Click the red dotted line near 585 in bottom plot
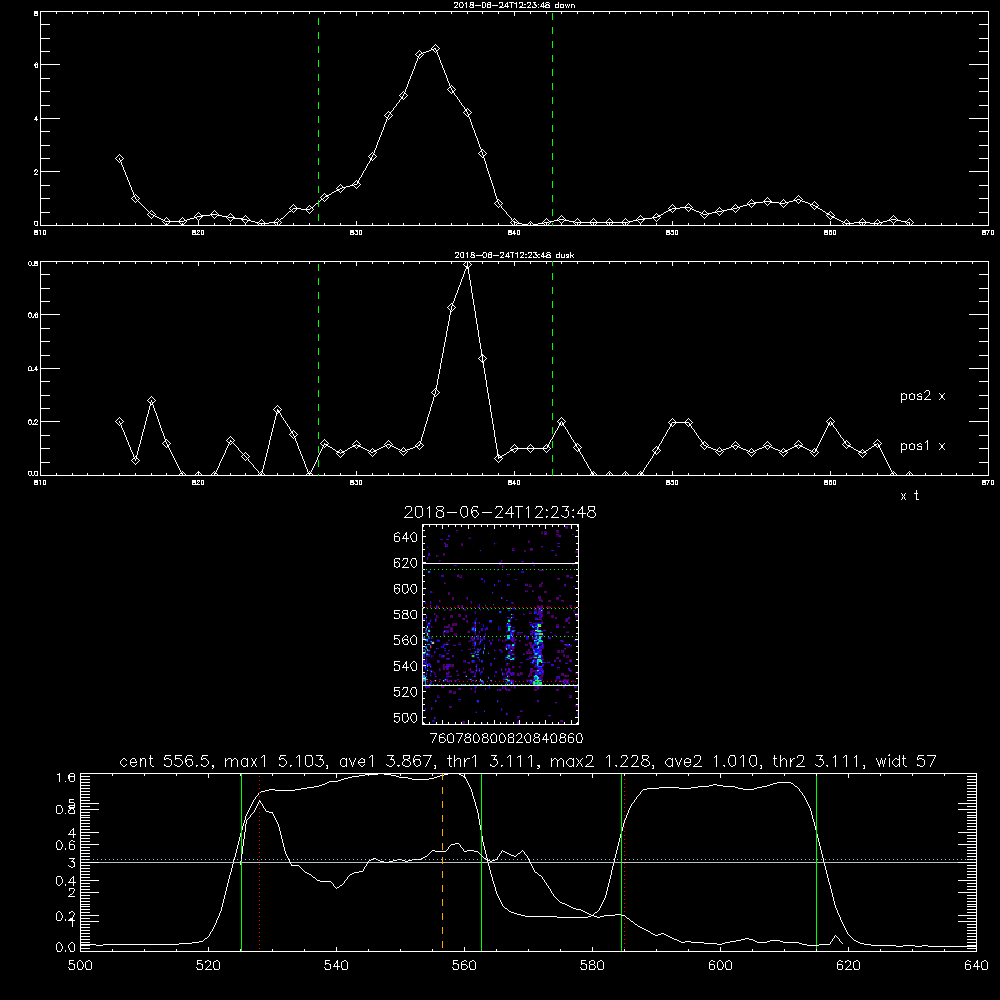This screenshot has width=1000, height=1000. (x=624, y=861)
